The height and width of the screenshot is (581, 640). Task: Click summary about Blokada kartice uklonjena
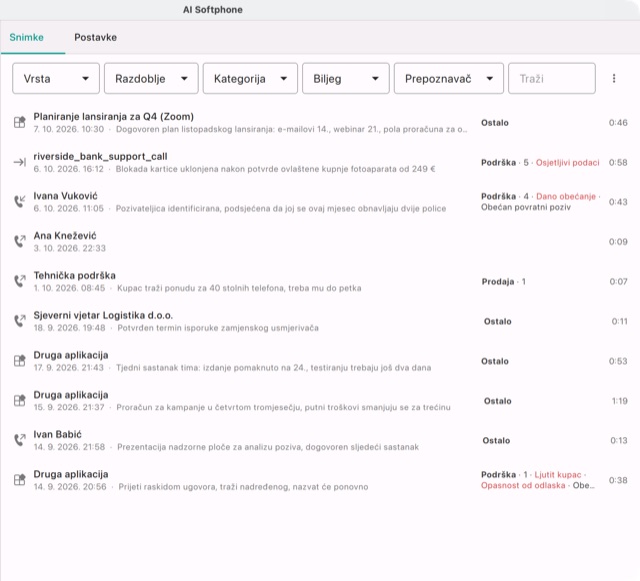[x=276, y=169]
